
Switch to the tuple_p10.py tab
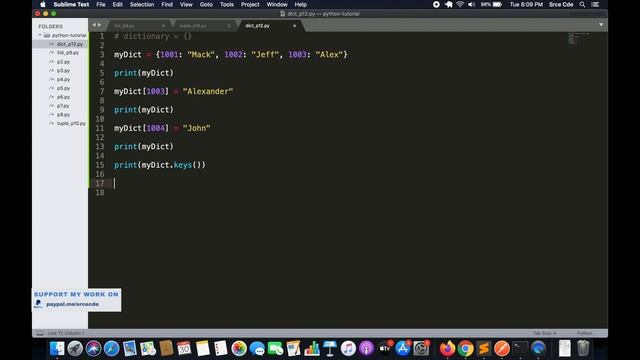[204, 26]
